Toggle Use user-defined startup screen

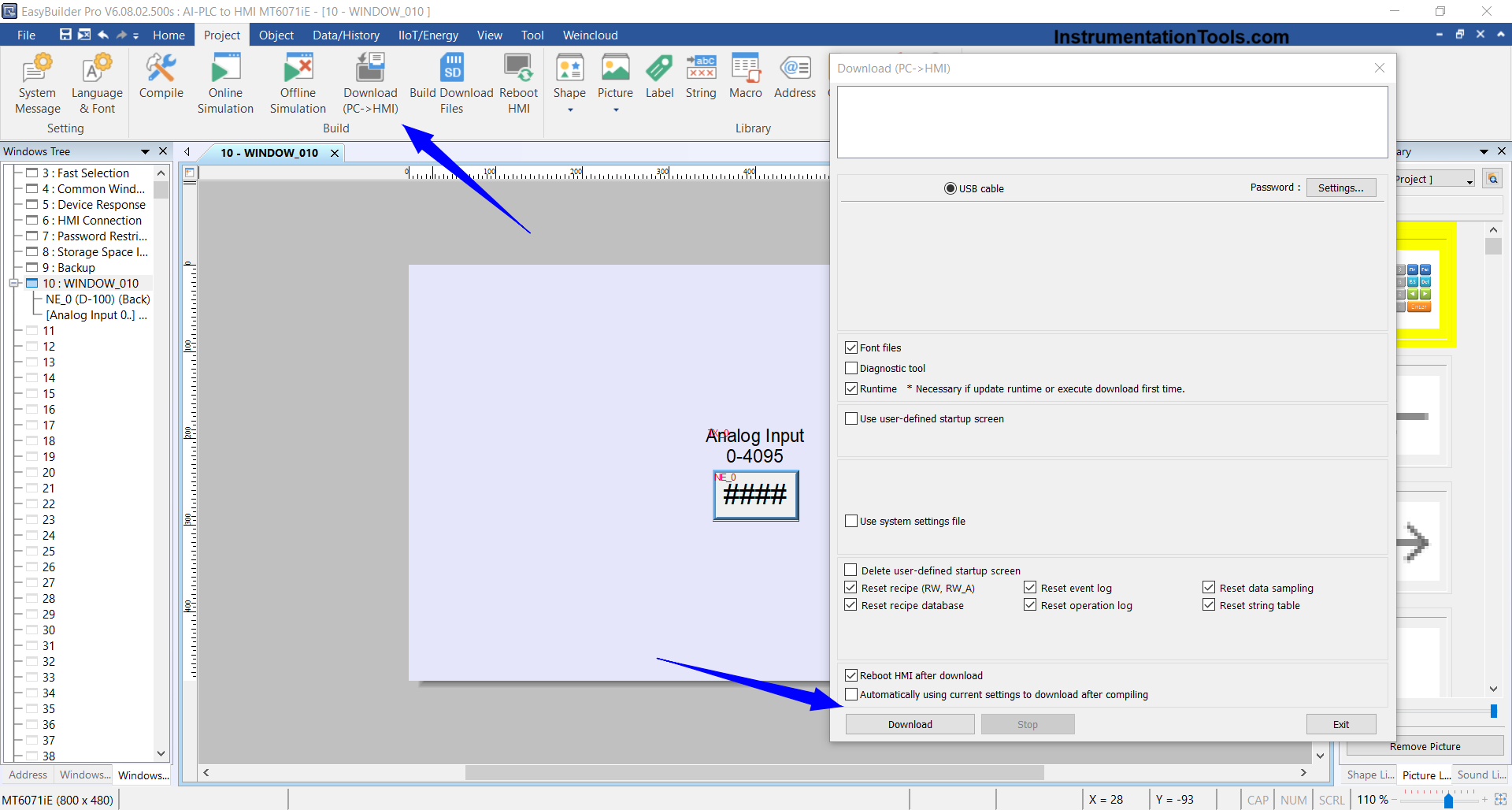[x=851, y=418]
